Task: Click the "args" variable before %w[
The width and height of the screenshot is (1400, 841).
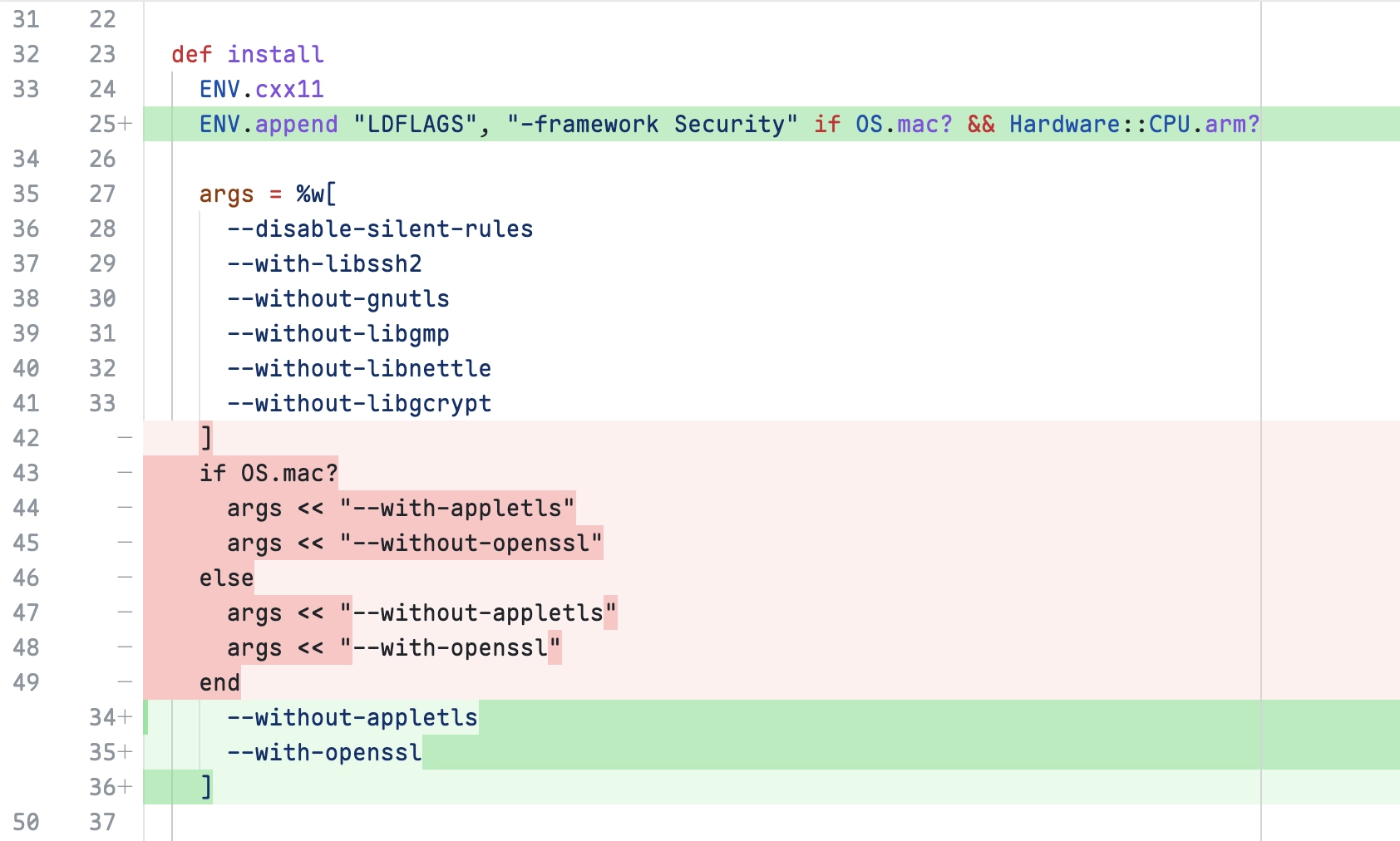Action: pyautogui.click(x=226, y=194)
